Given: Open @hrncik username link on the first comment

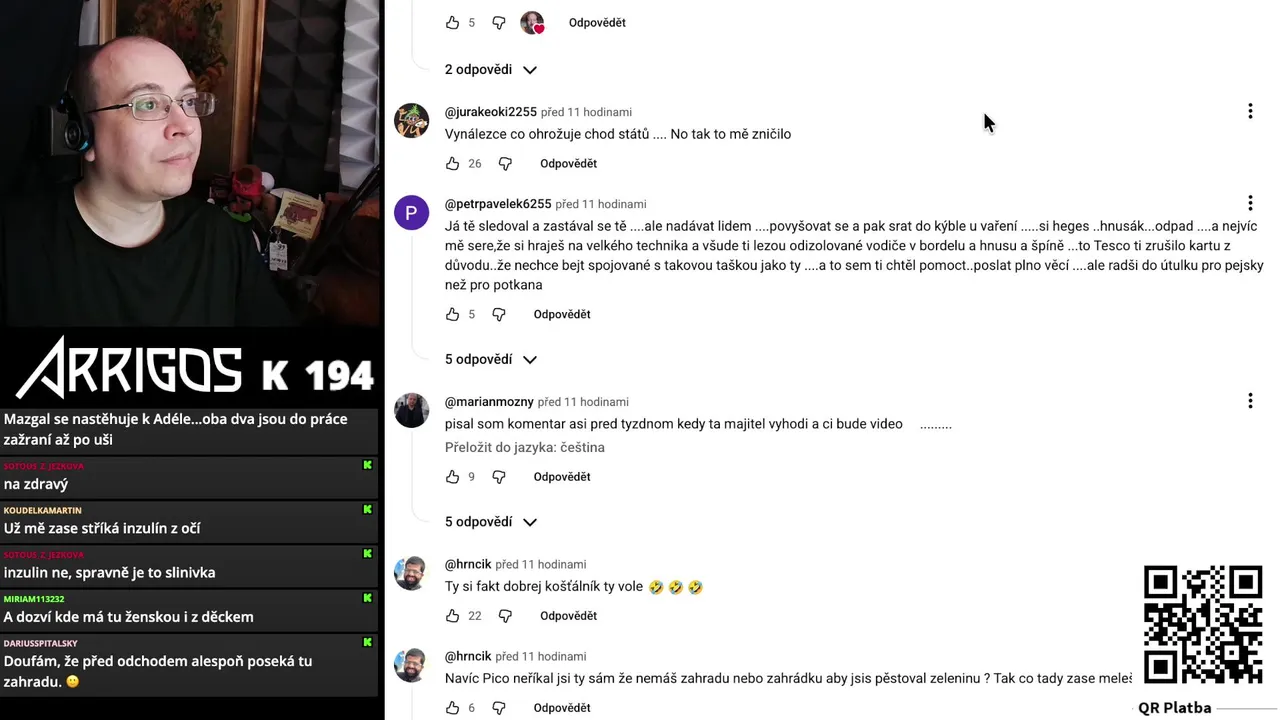Looking at the screenshot, I should coord(468,564).
